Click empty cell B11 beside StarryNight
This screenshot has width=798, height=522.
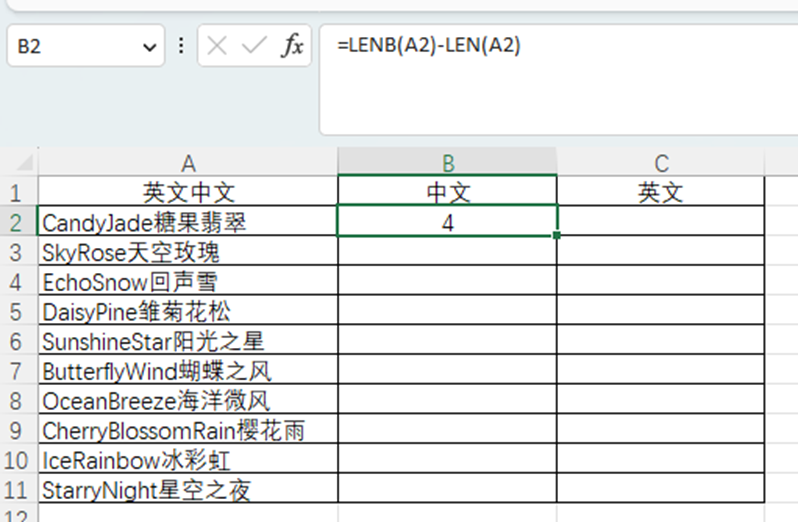point(447,489)
